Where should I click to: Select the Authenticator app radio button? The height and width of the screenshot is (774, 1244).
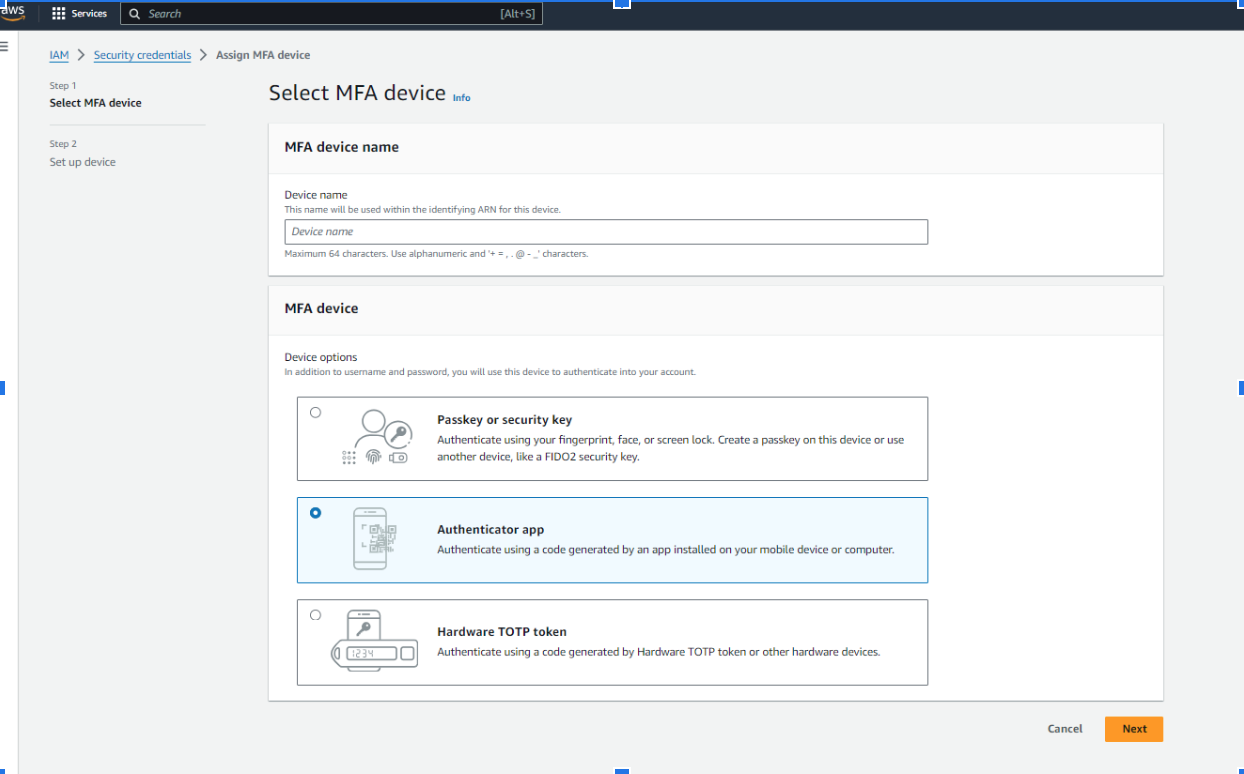coord(316,513)
